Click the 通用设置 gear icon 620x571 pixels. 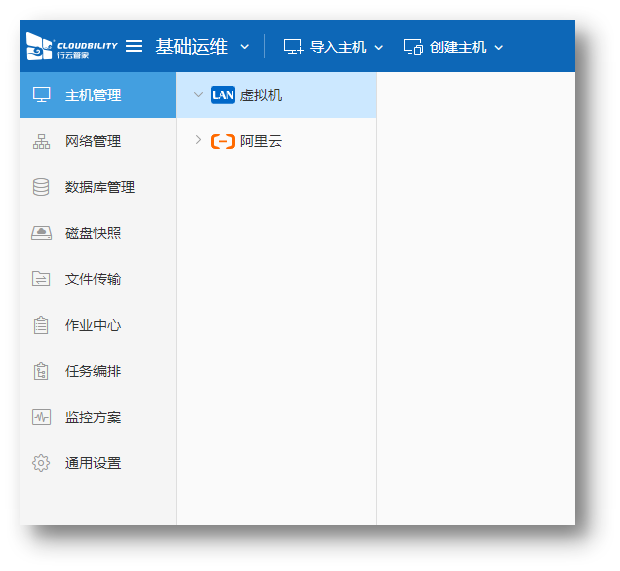tap(41, 463)
